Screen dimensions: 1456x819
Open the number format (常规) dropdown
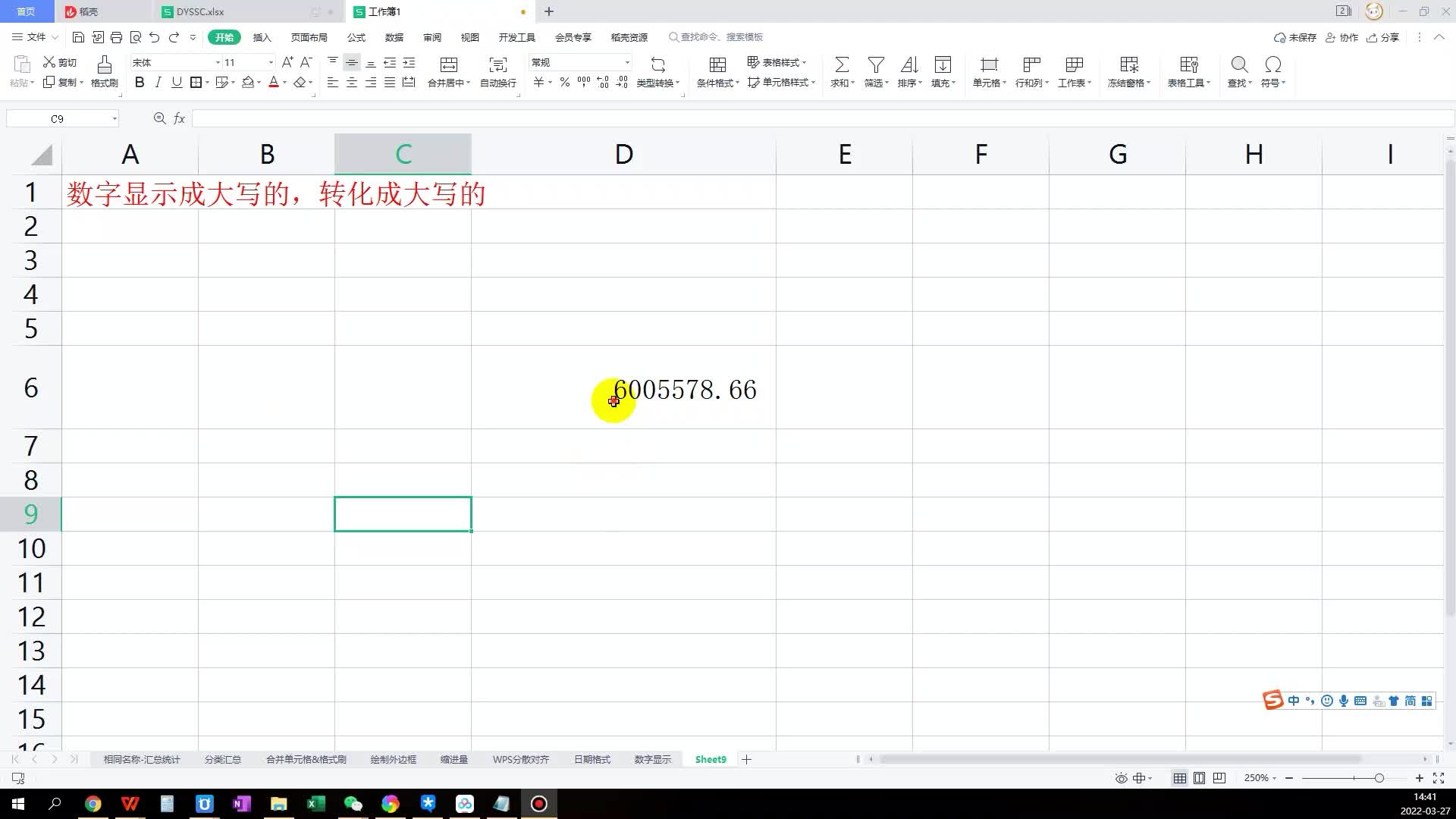click(627, 62)
